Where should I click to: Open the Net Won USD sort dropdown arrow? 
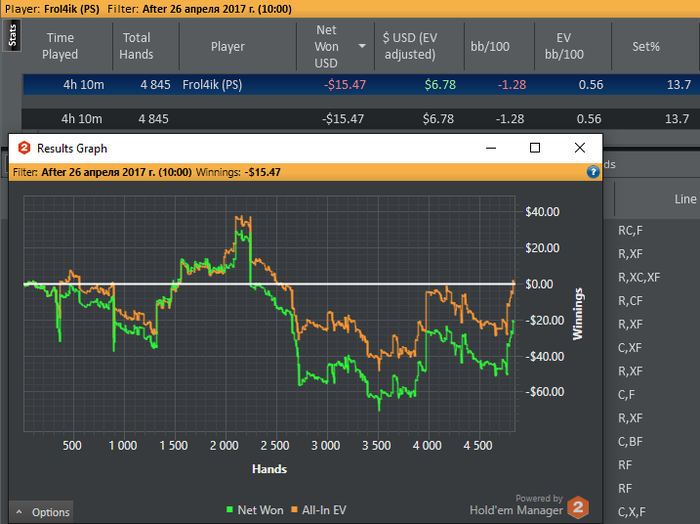pos(362,46)
